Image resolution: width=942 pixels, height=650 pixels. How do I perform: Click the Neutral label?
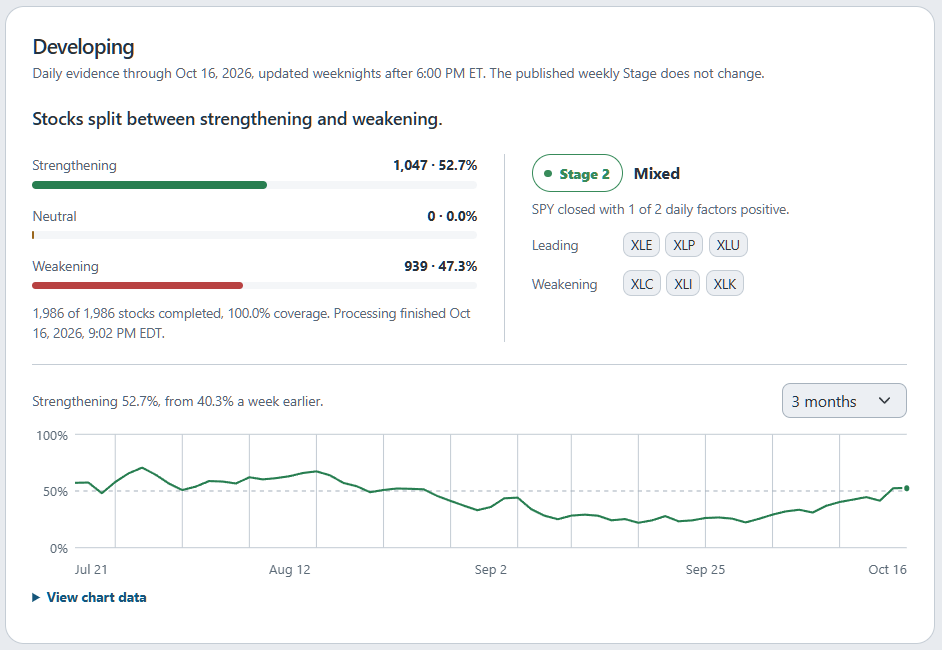tap(55, 216)
